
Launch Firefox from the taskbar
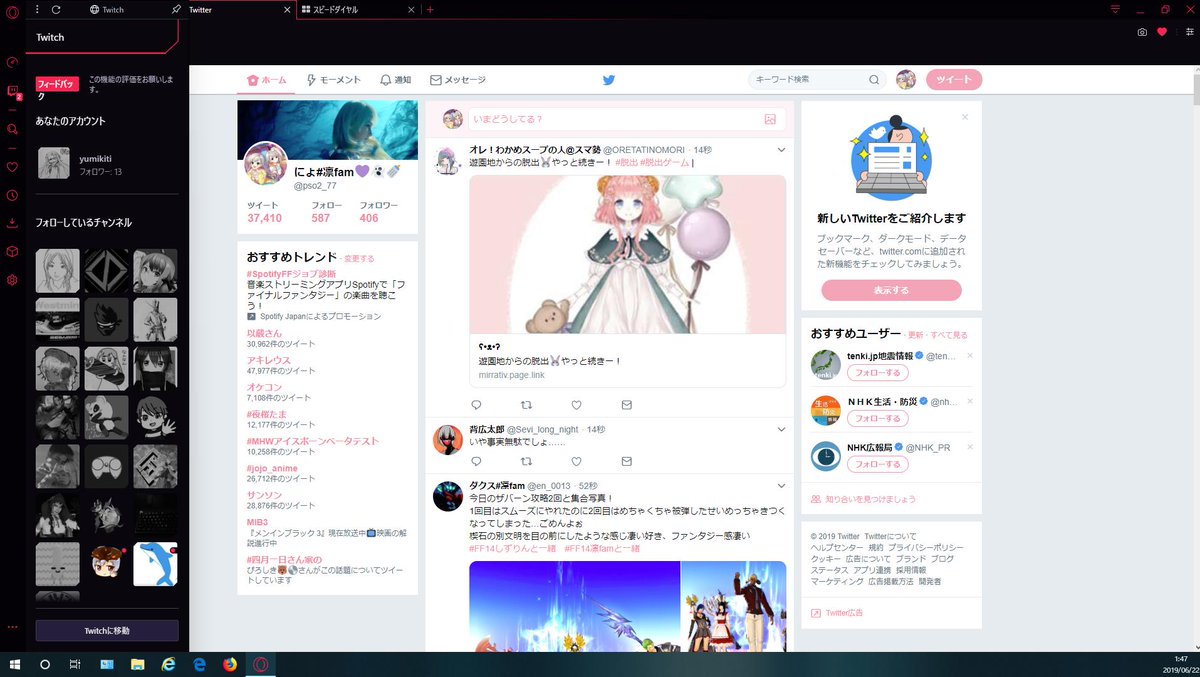[x=229, y=664]
